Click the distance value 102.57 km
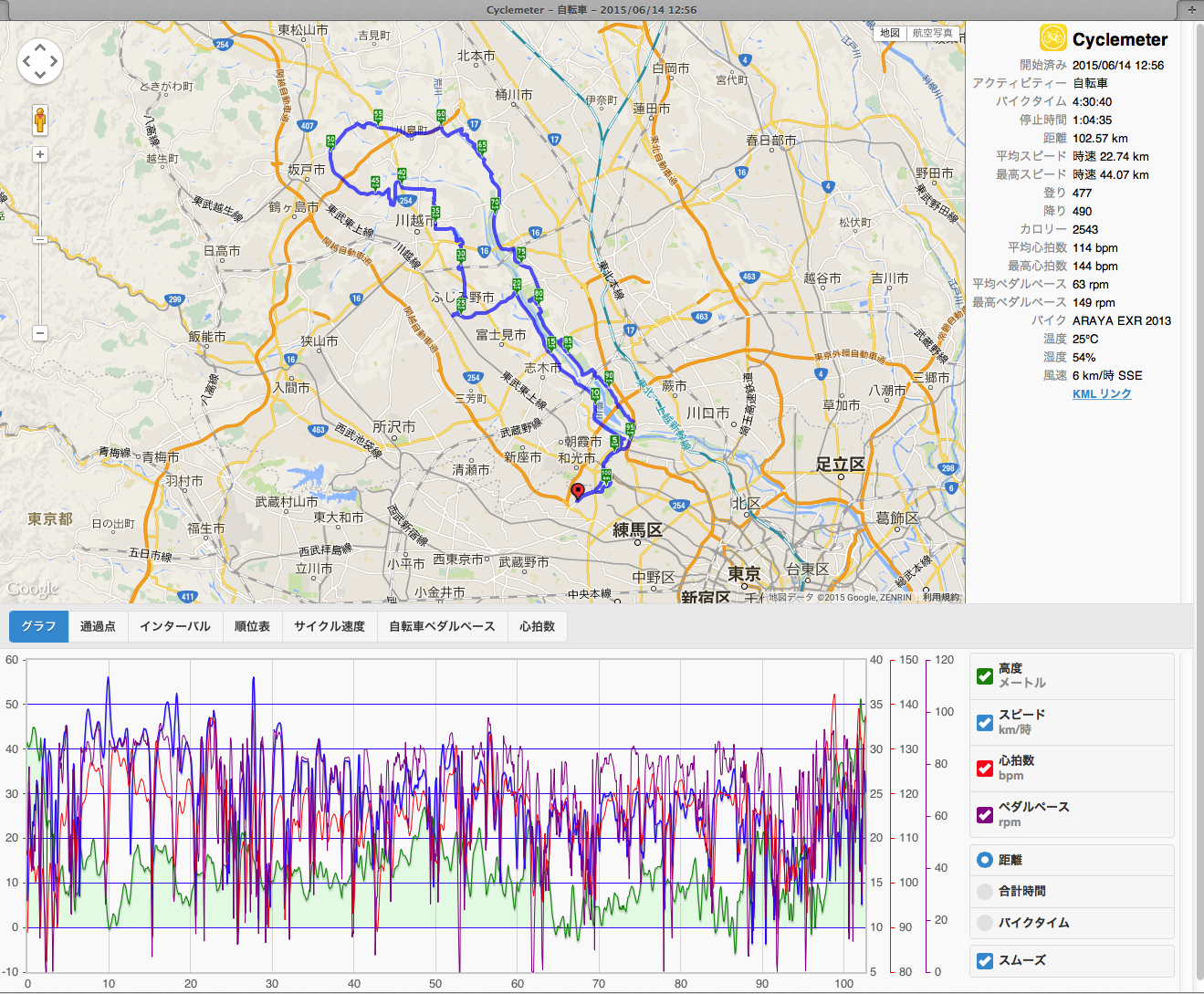The width and height of the screenshot is (1204, 994). tap(1100, 138)
